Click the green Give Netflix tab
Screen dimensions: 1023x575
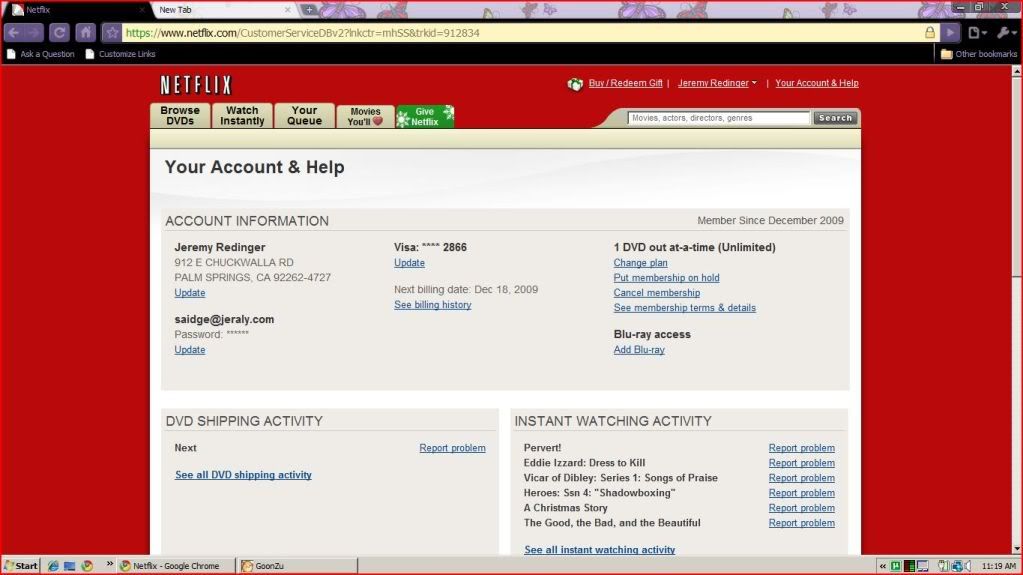coord(425,116)
